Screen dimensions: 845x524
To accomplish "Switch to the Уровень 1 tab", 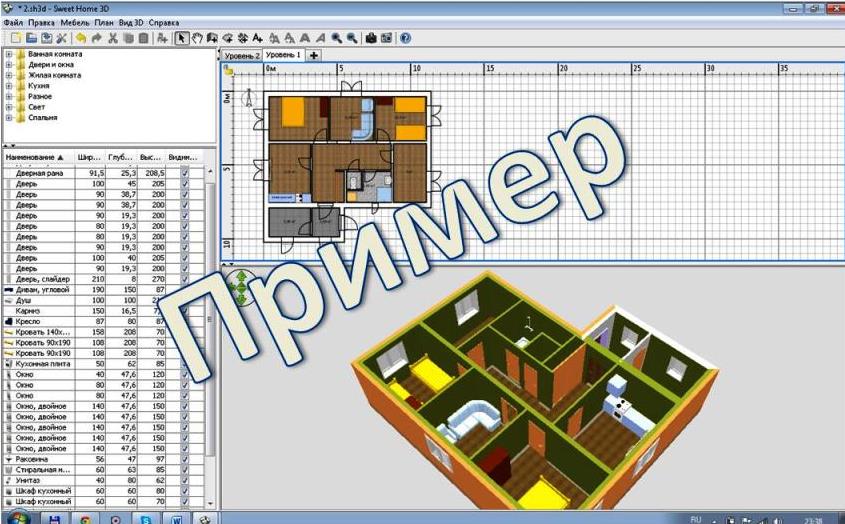I will pos(283,55).
